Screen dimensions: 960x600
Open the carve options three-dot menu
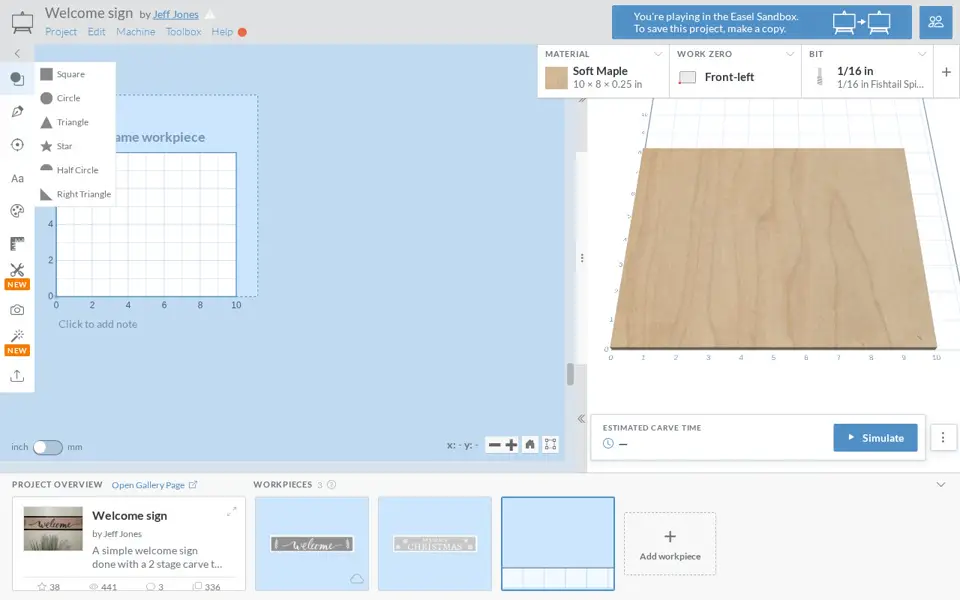click(943, 438)
